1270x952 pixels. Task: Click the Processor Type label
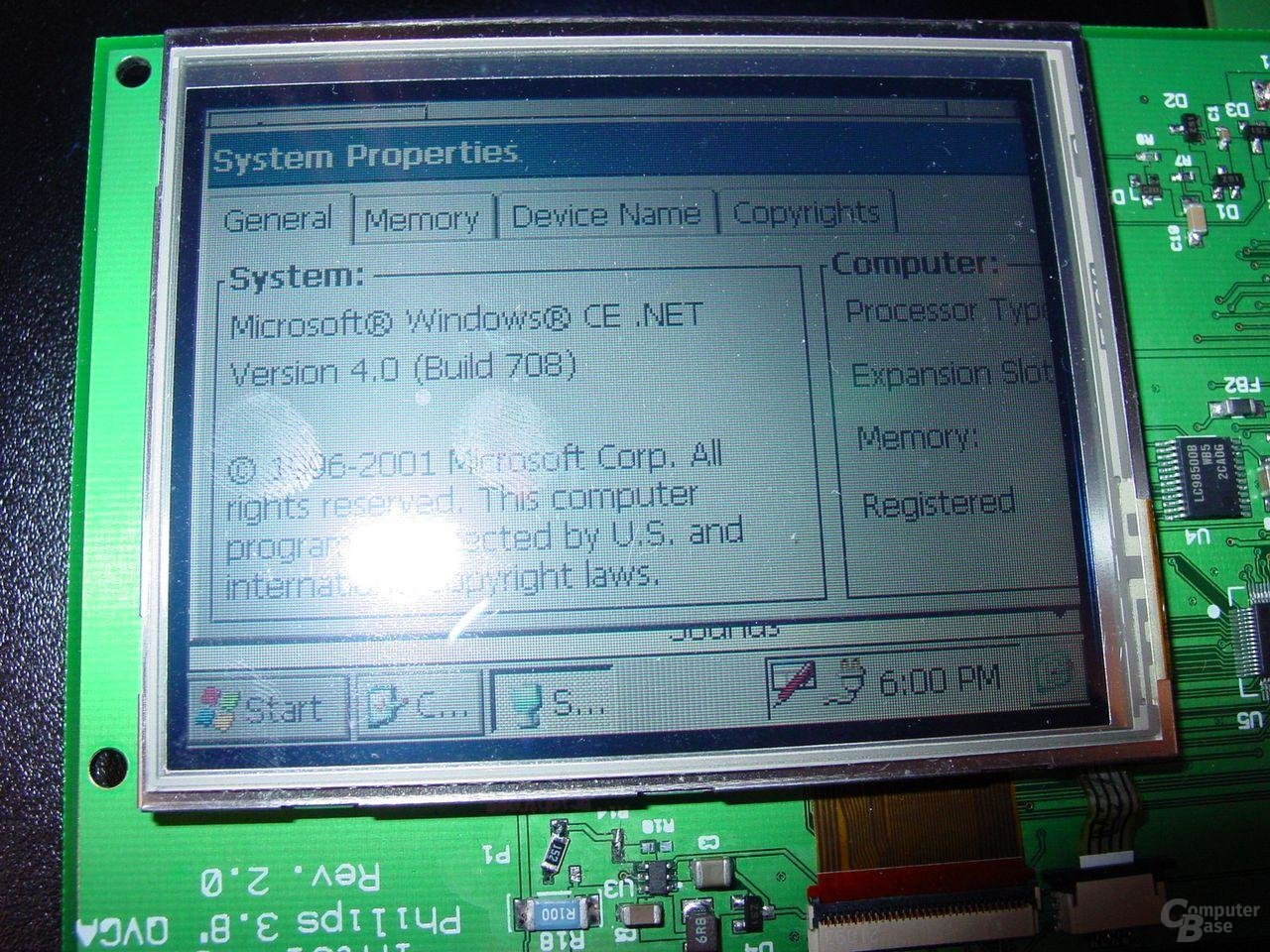pyautogui.click(x=946, y=310)
